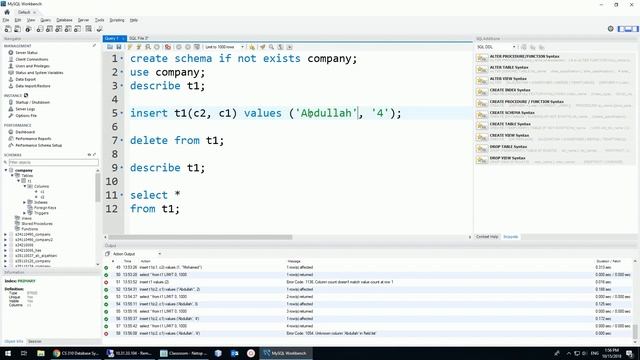Open Client Connections in Management
640x360 pixels.
pyautogui.click(x=31, y=59)
